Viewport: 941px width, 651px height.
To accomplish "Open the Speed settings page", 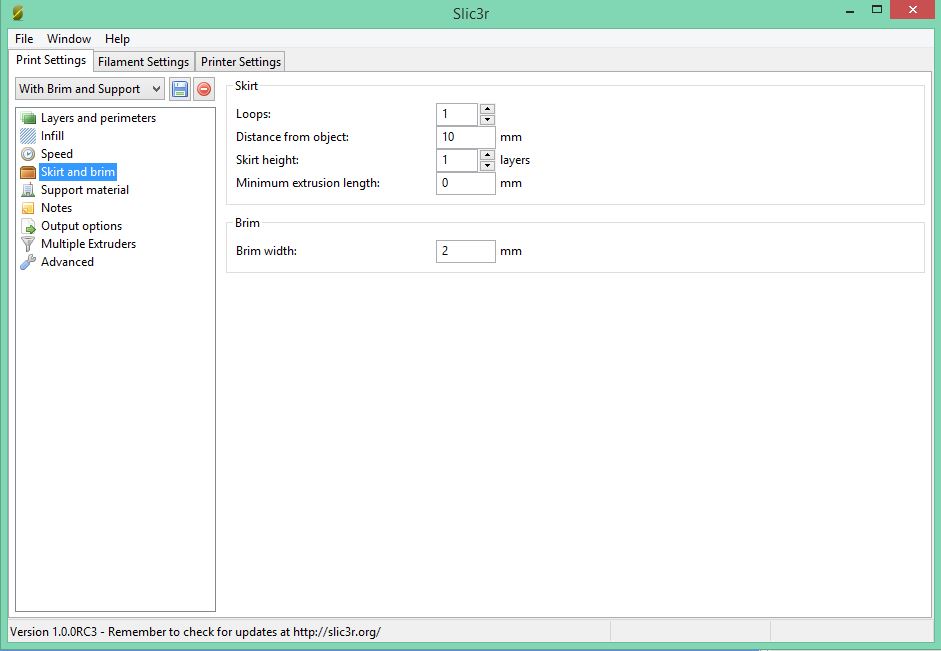I will coord(56,154).
